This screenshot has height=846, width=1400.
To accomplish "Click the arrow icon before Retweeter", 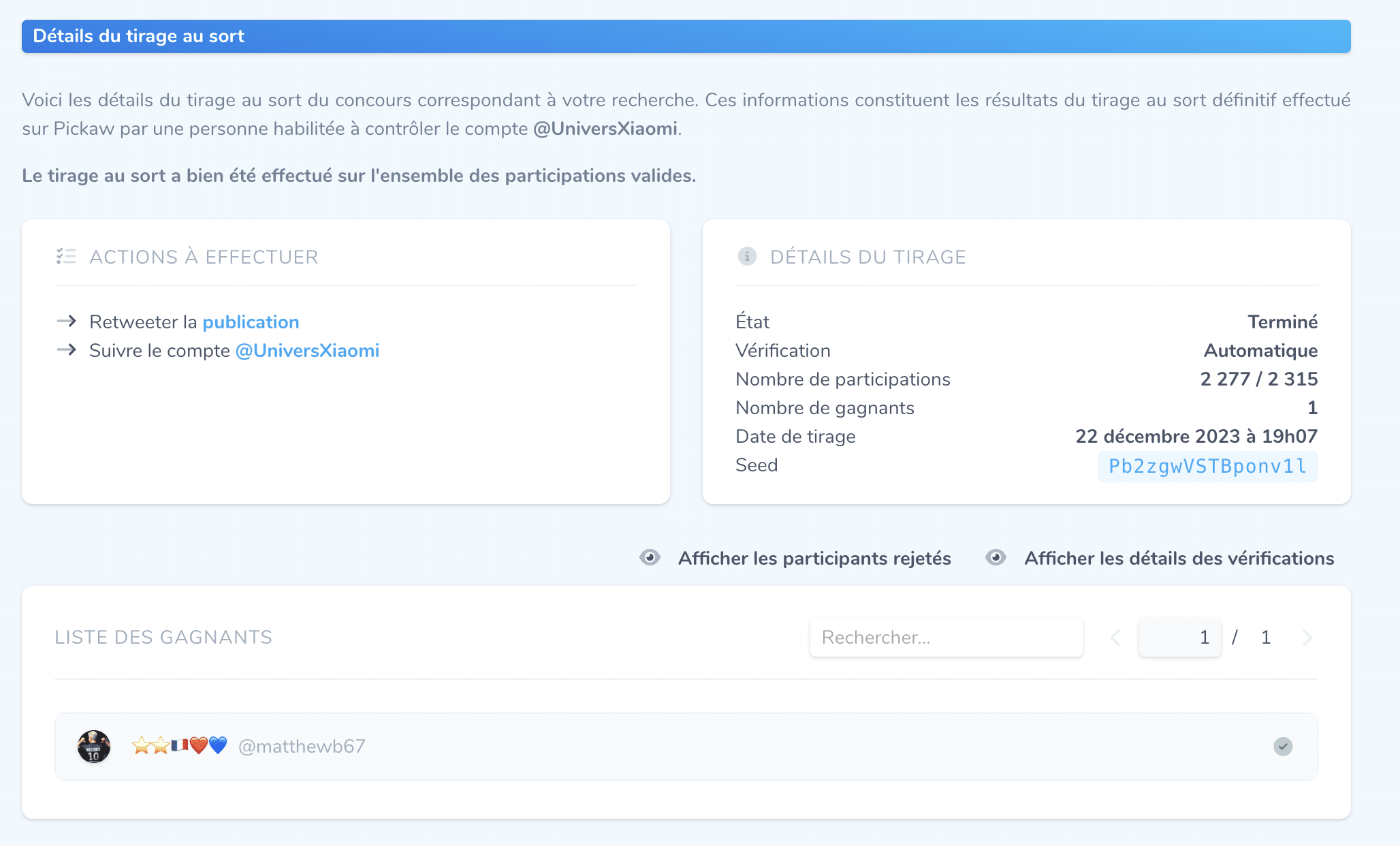I will tap(66, 321).
